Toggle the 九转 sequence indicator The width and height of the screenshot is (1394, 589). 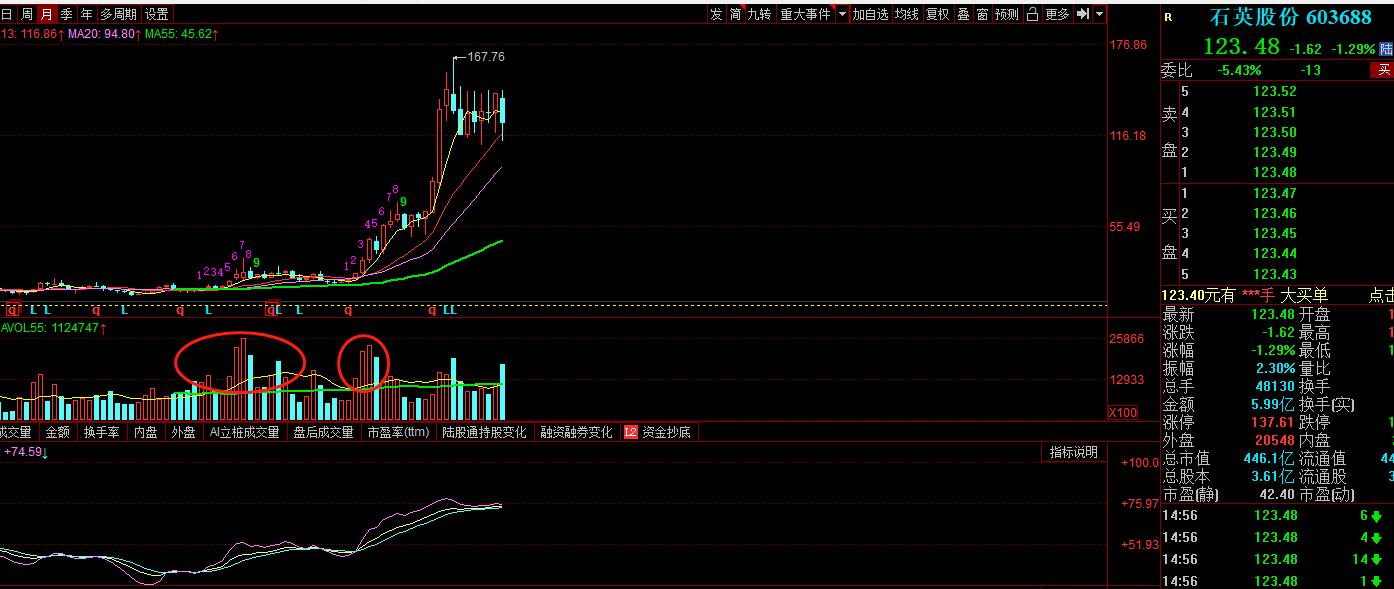760,14
